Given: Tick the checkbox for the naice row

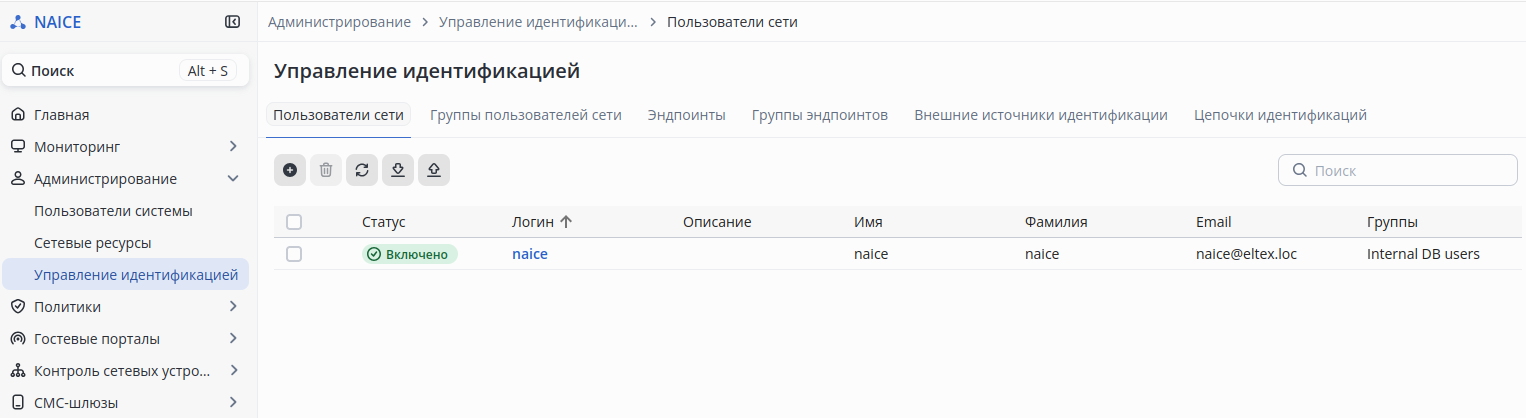Looking at the screenshot, I should [x=294, y=254].
